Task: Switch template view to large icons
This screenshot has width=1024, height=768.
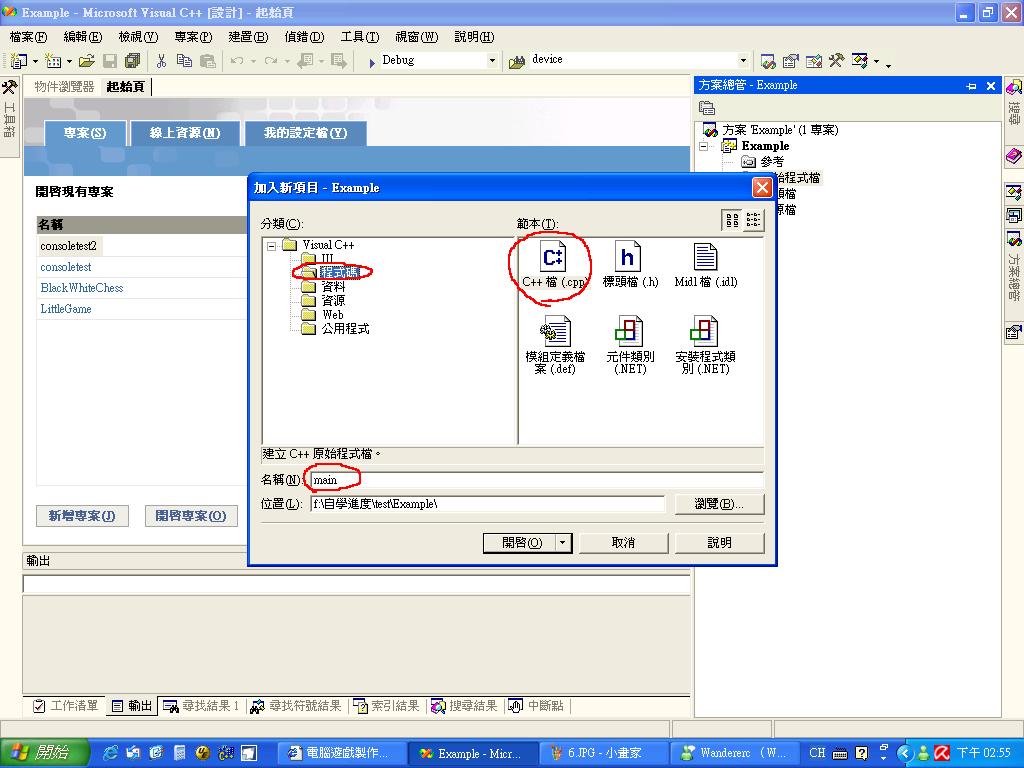Action: click(733, 220)
